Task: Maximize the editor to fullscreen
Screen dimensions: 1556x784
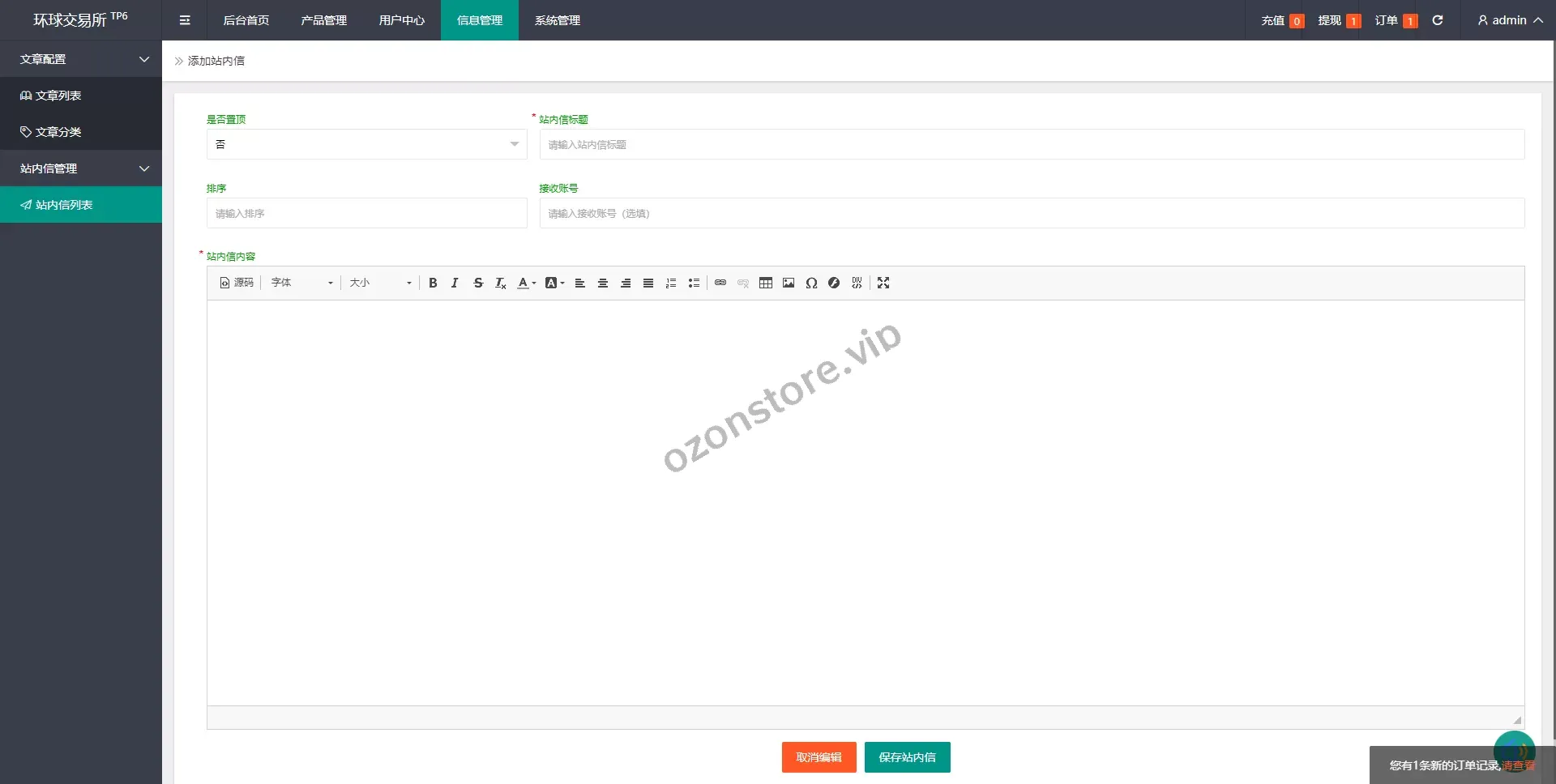Action: (x=883, y=283)
